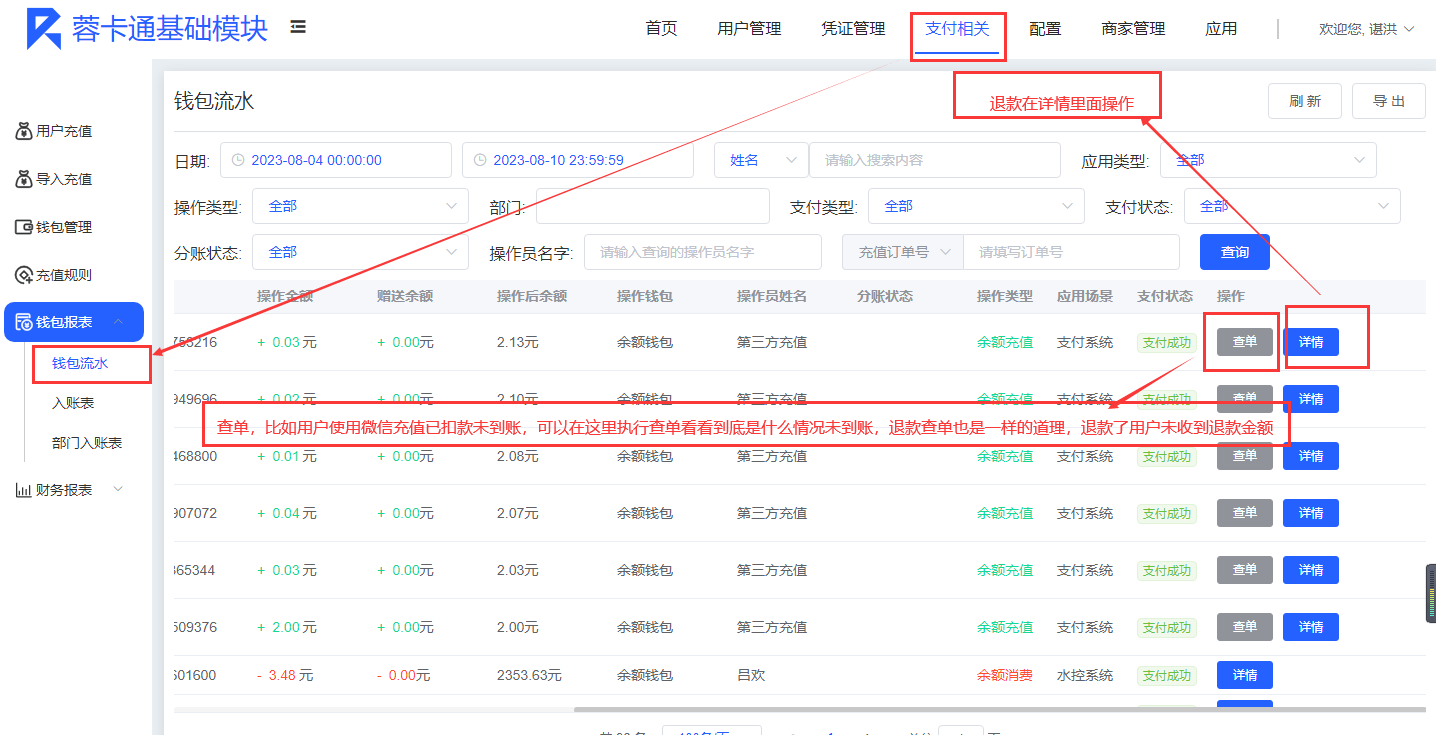The width and height of the screenshot is (1436, 735).
Task: Switch to the 商家管理 top menu
Action: pyautogui.click(x=1133, y=29)
